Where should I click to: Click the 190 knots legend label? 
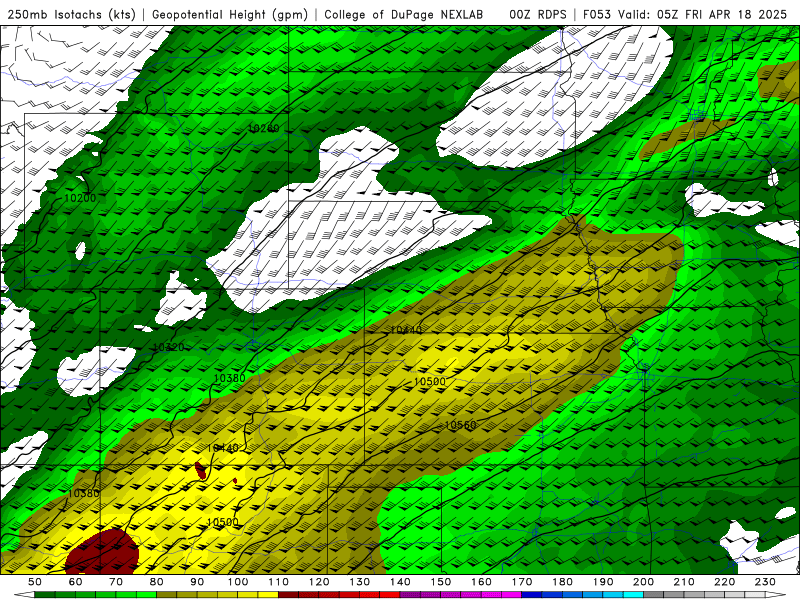point(603,582)
